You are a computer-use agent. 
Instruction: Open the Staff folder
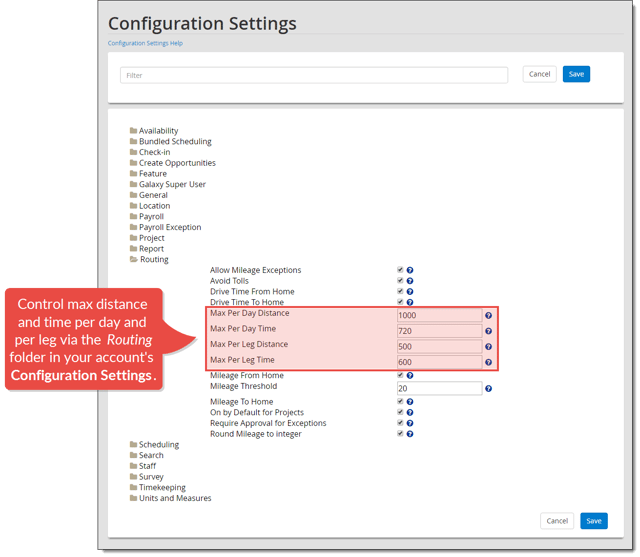pyautogui.click(x=143, y=466)
